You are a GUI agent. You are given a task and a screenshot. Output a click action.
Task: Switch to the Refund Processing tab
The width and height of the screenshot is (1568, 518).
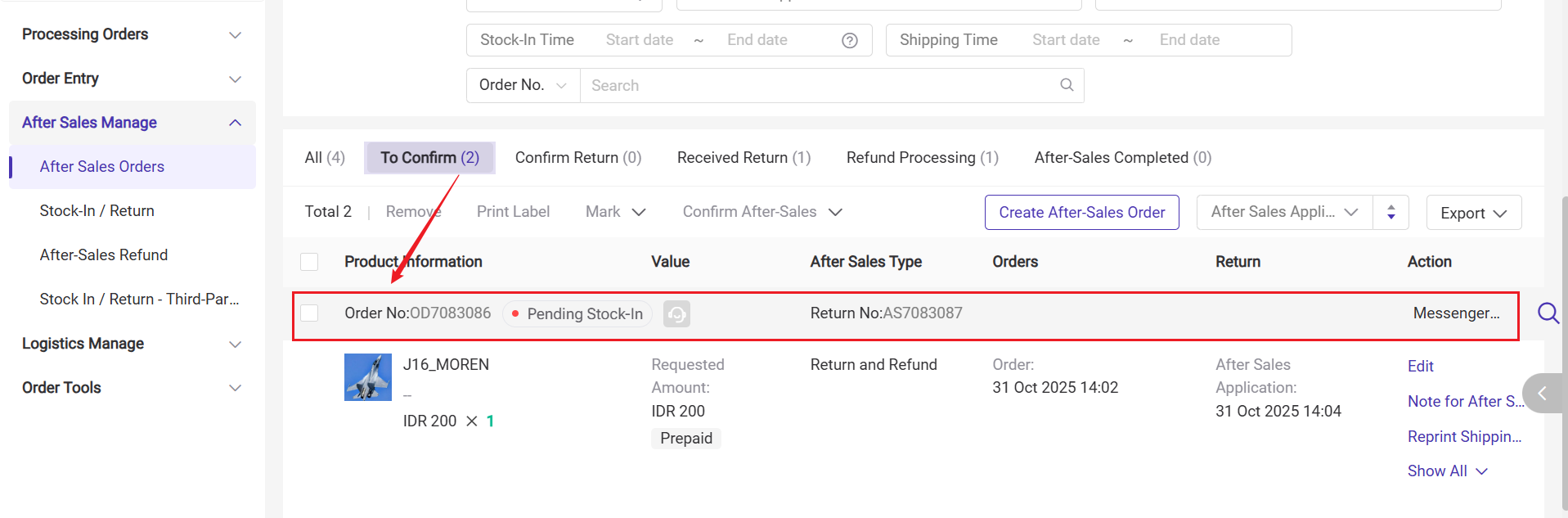click(922, 157)
